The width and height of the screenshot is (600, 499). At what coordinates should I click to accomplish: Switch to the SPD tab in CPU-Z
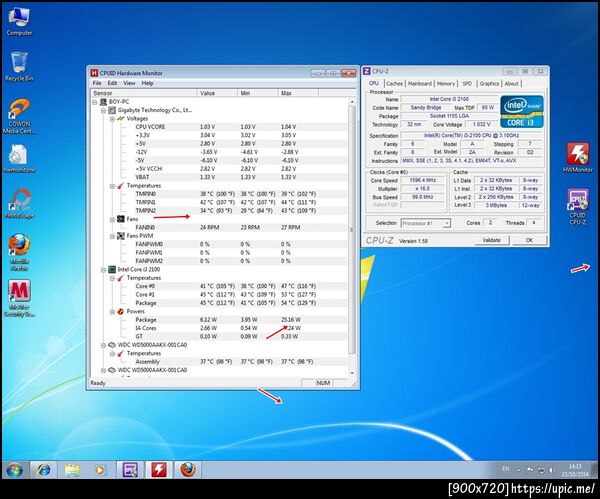tap(467, 83)
